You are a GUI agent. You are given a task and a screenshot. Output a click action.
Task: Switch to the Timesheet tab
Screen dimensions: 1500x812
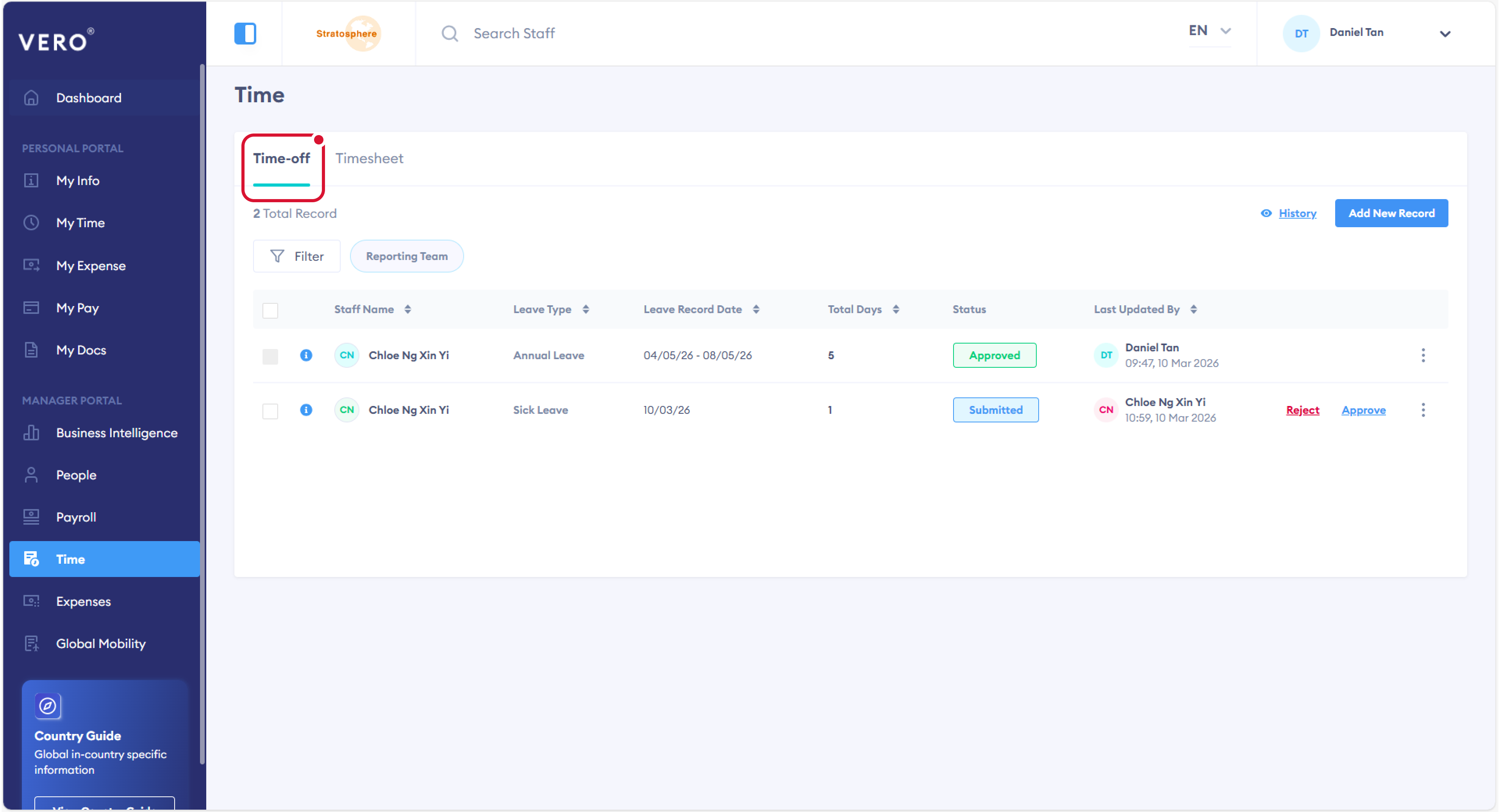[369, 158]
